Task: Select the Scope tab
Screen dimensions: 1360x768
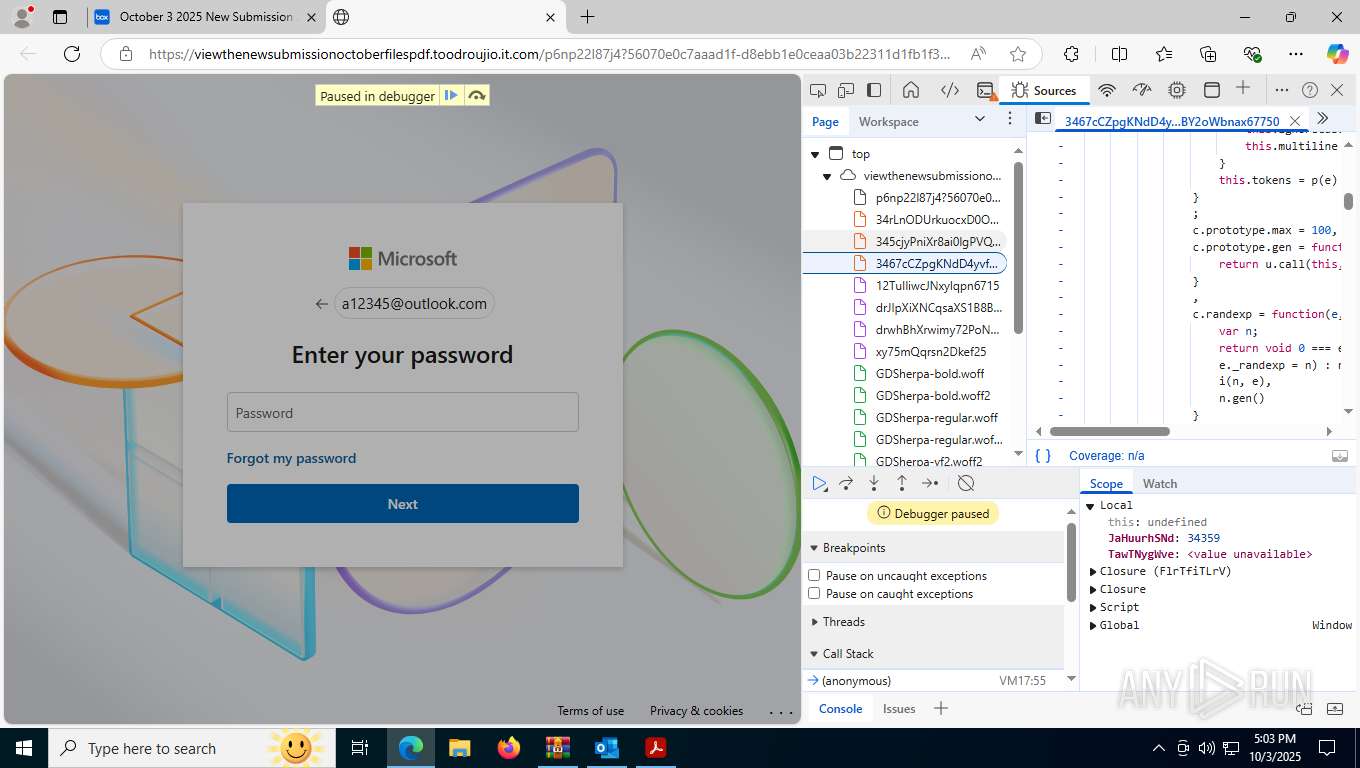Action: pyautogui.click(x=1106, y=483)
